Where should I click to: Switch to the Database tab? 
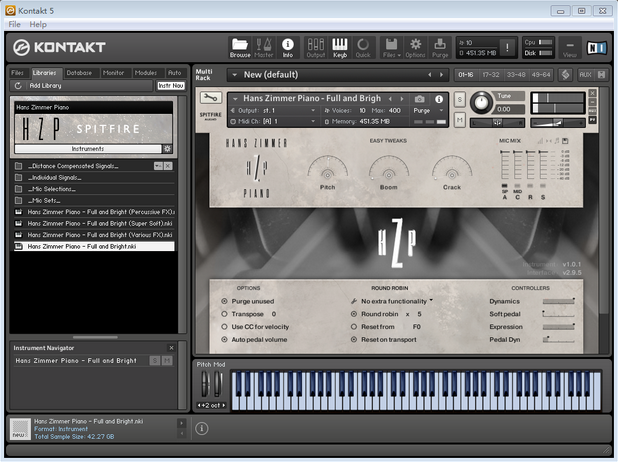pyautogui.click(x=79, y=73)
